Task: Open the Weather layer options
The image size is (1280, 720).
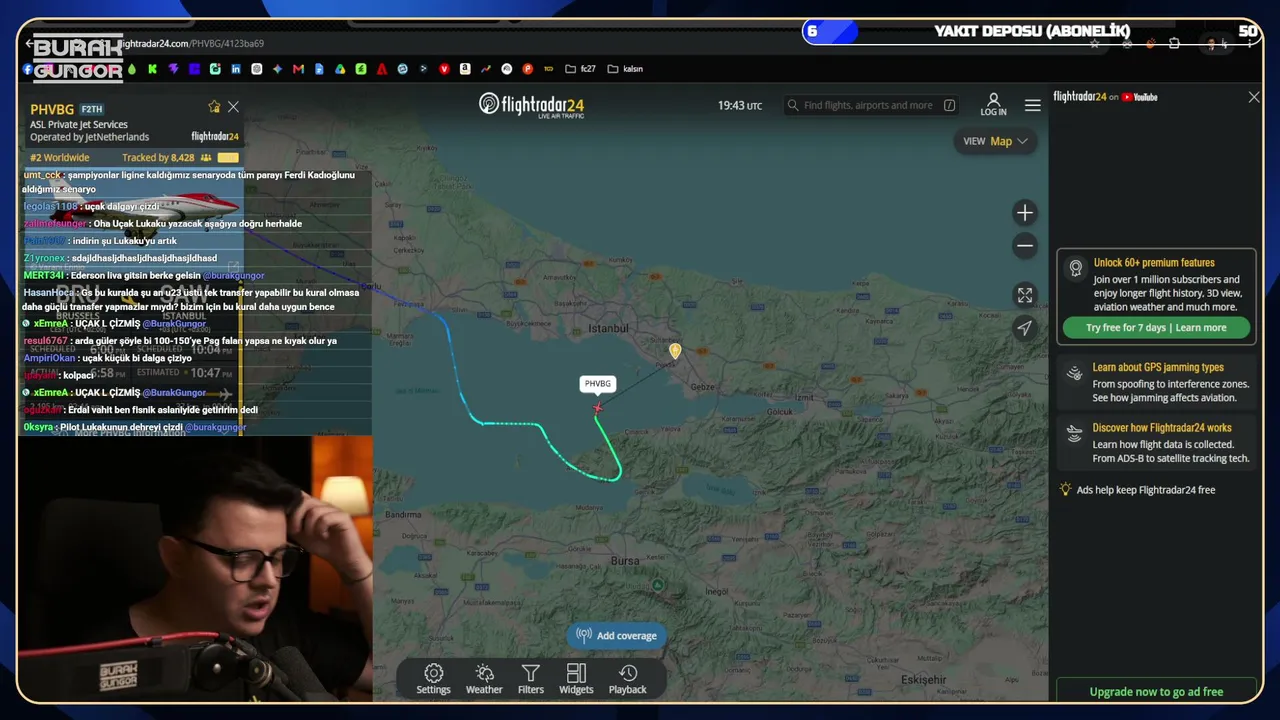Action: (484, 679)
